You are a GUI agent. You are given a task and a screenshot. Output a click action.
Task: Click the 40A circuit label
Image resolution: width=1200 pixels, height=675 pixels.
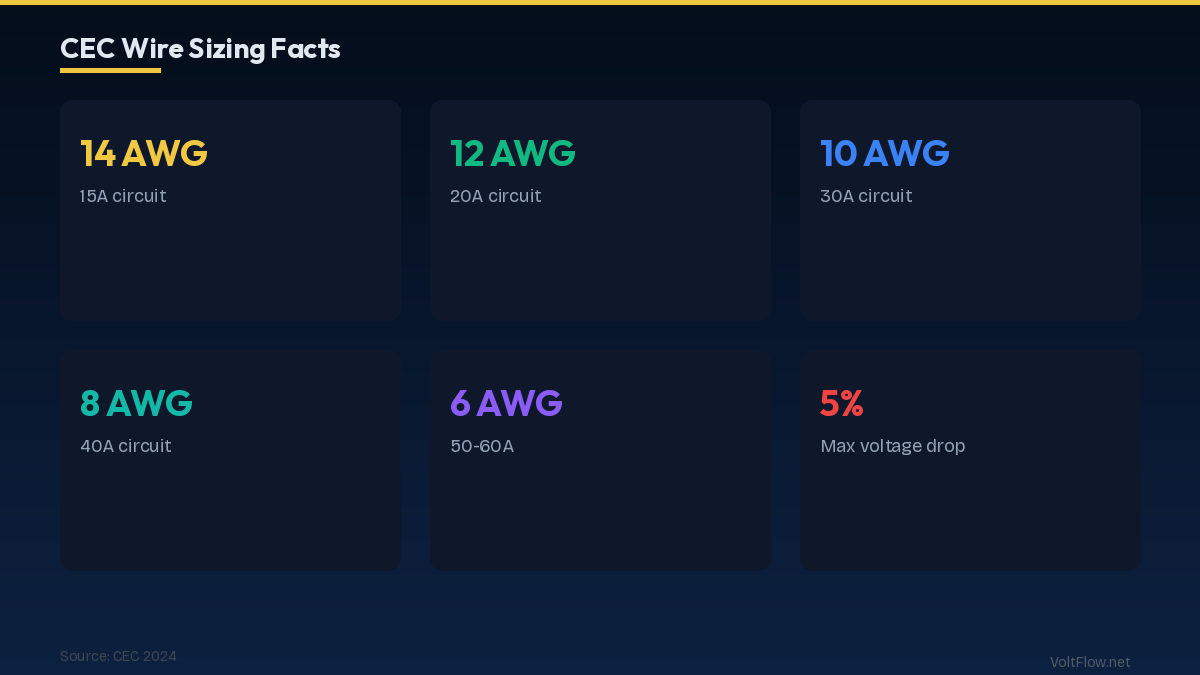(x=126, y=446)
